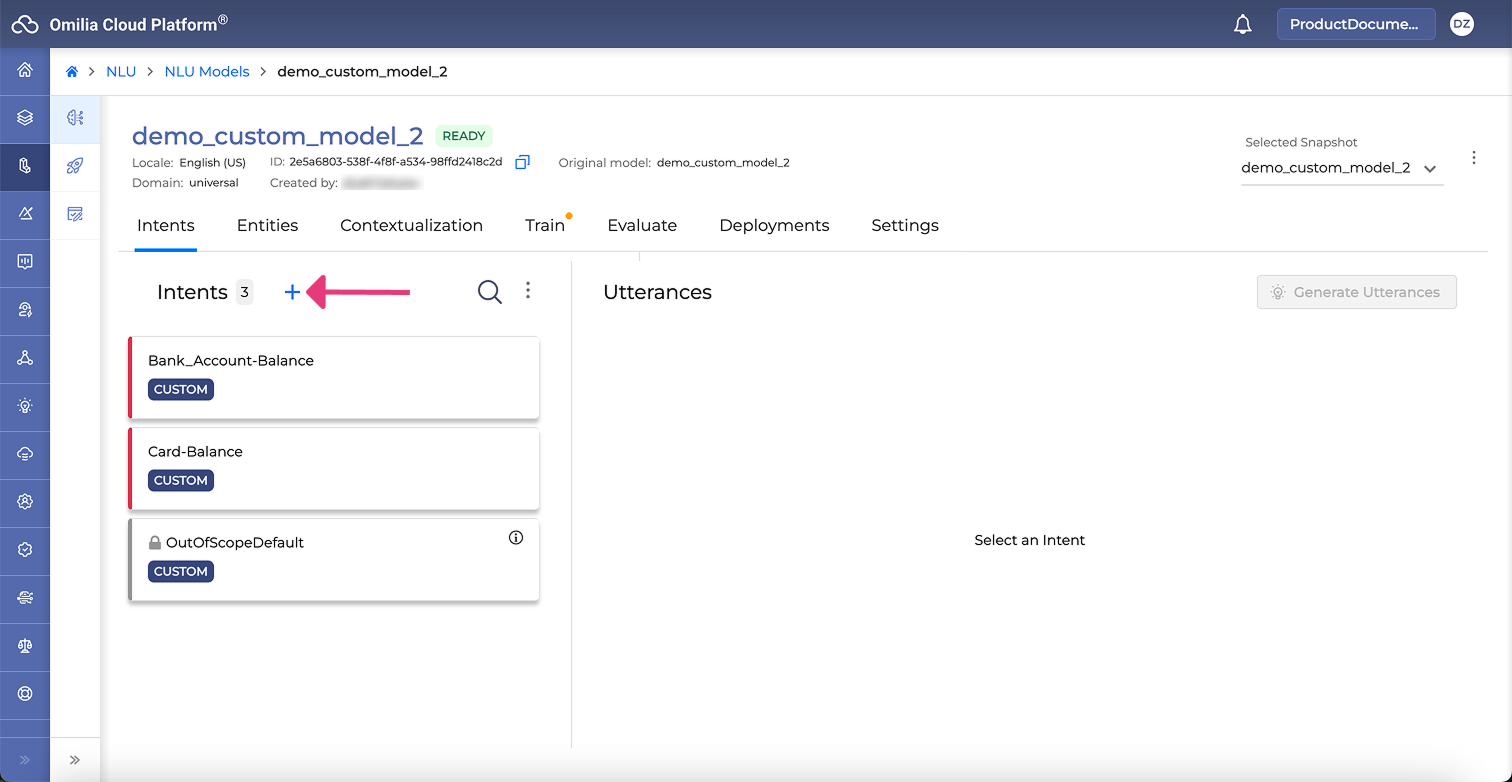Expand the primary sidebar with double chevron
Image resolution: width=1512 pixels, height=782 pixels.
pyautogui.click(x=25, y=760)
